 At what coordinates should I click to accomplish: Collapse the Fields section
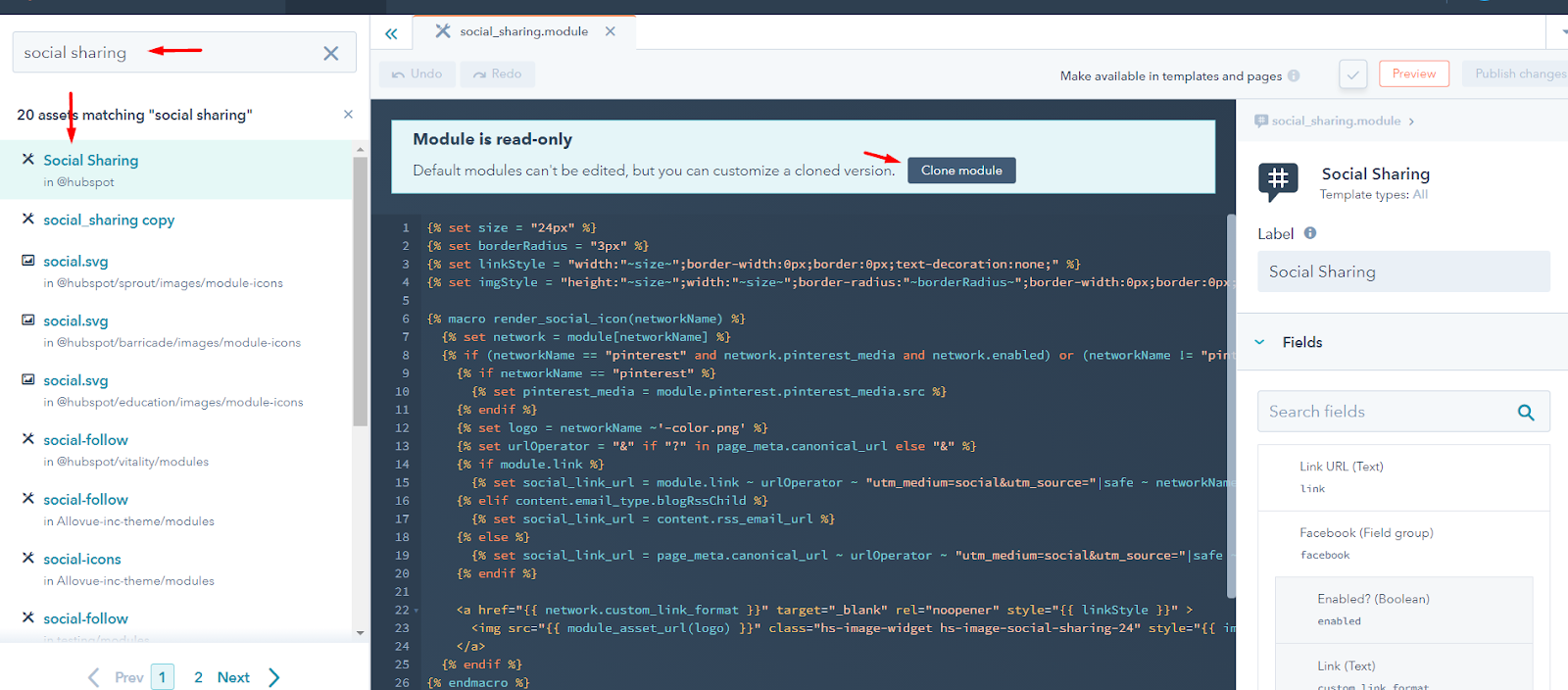pyautogui.click(x=1259, y=342)
